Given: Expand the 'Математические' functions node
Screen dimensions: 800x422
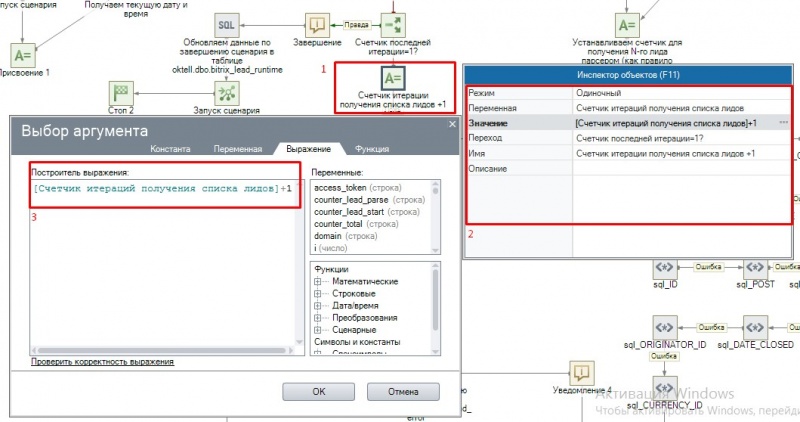Looking at the screenshot, I should [318, 282].
